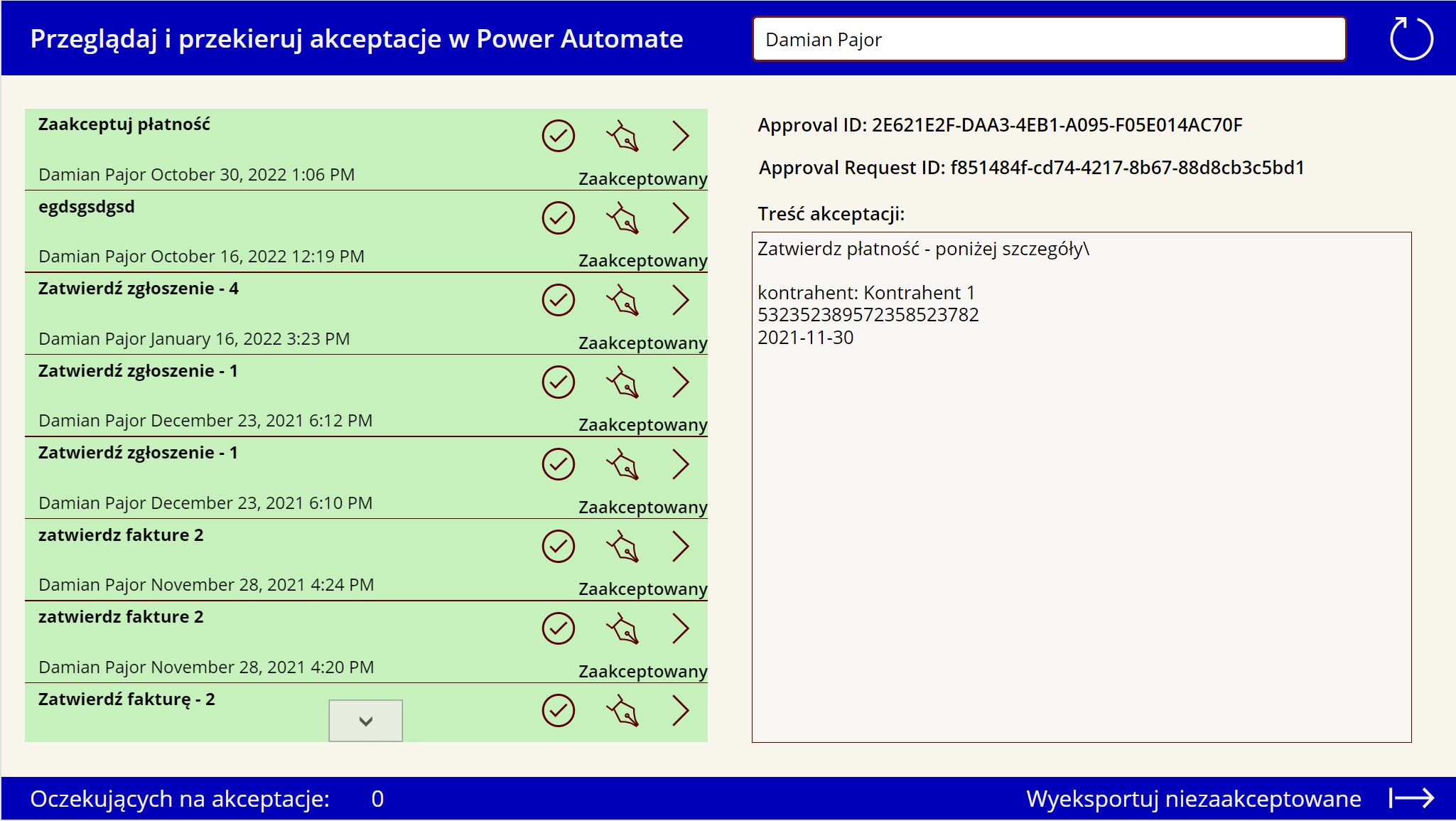Click pen icon for November 28, 2021 4:20 PM row

(622, 628)
